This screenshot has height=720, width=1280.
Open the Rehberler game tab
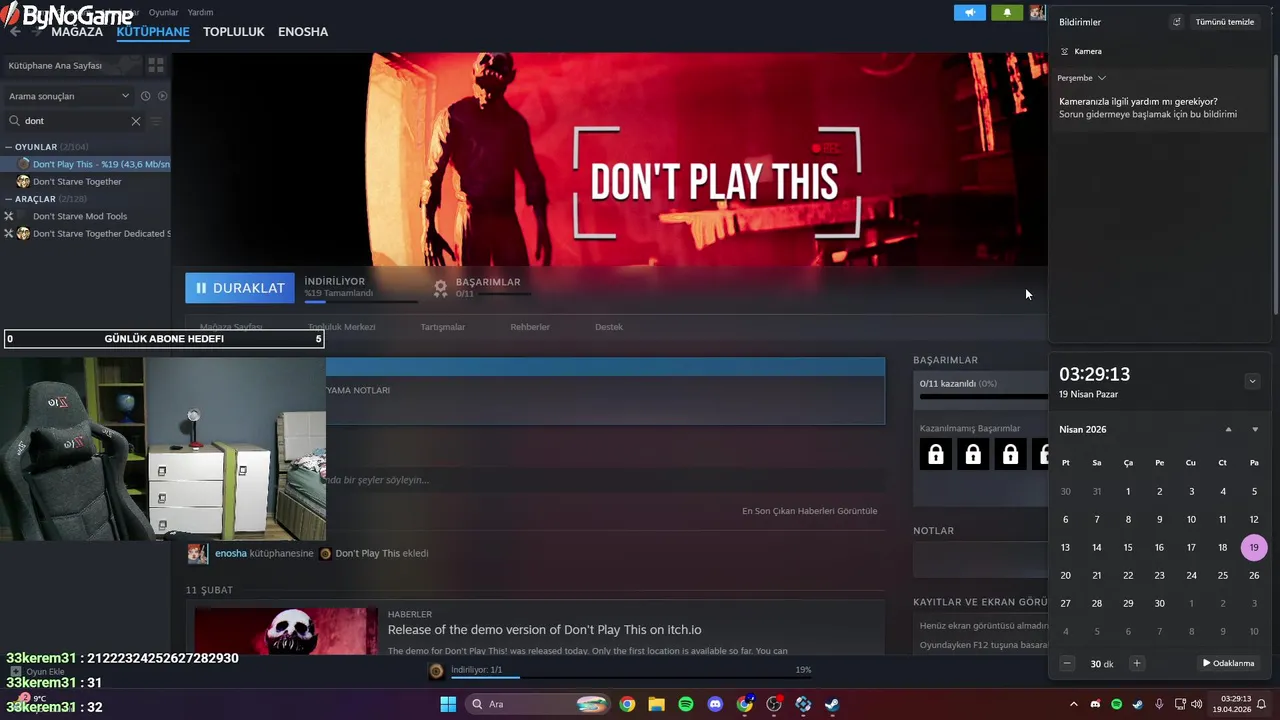point(530,327)
